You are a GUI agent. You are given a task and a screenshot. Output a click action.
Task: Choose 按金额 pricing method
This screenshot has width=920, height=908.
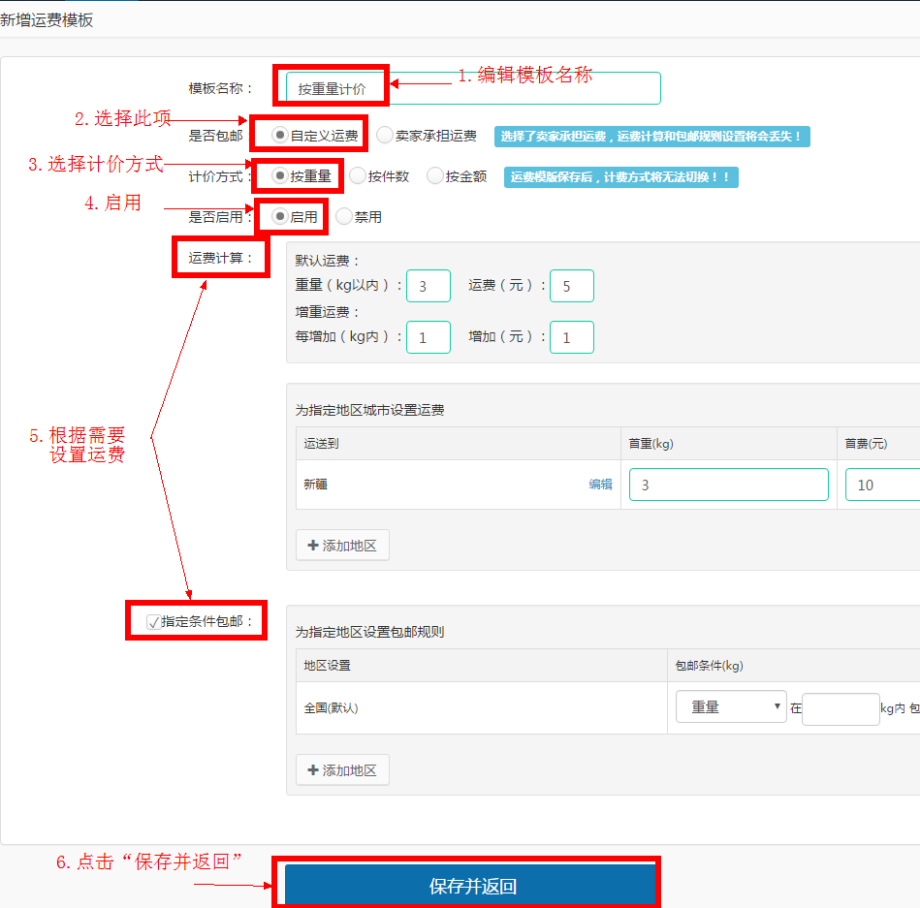point(435,176)
